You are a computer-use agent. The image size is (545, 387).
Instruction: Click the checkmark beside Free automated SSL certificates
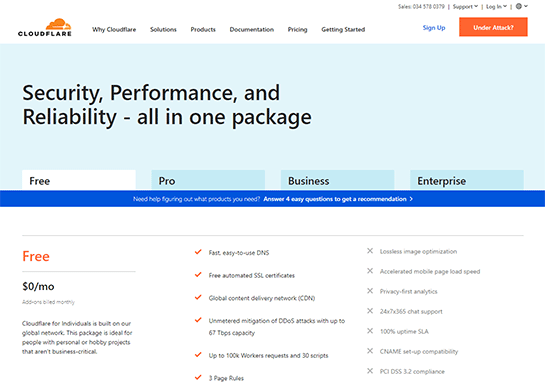click(198, 275)
